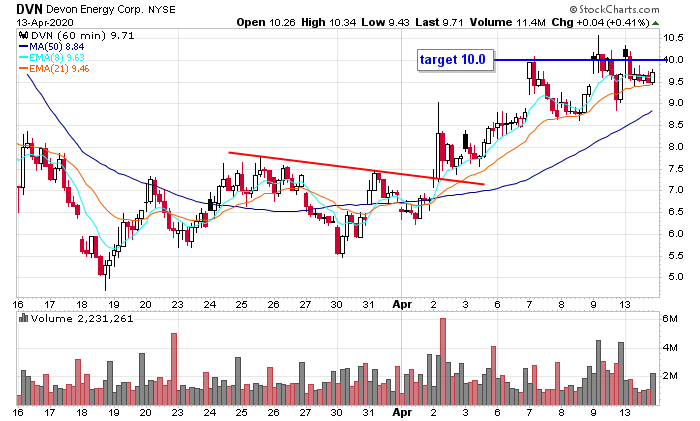Screen dimensions: 700x421
Task: Click the 7.0 price axis label
Action: pyautogui.click(x=674, y=190)
